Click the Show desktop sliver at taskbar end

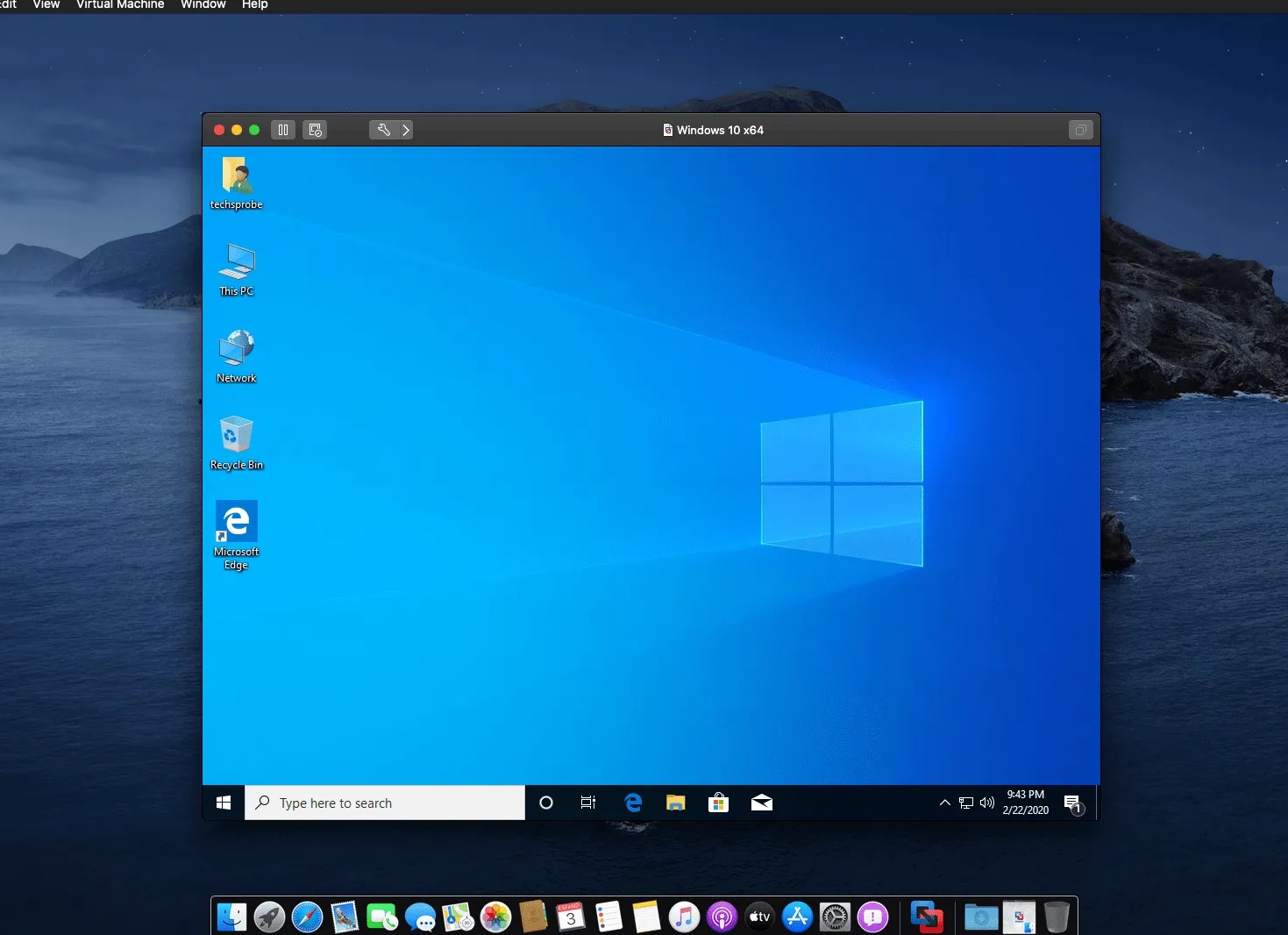1096,803
